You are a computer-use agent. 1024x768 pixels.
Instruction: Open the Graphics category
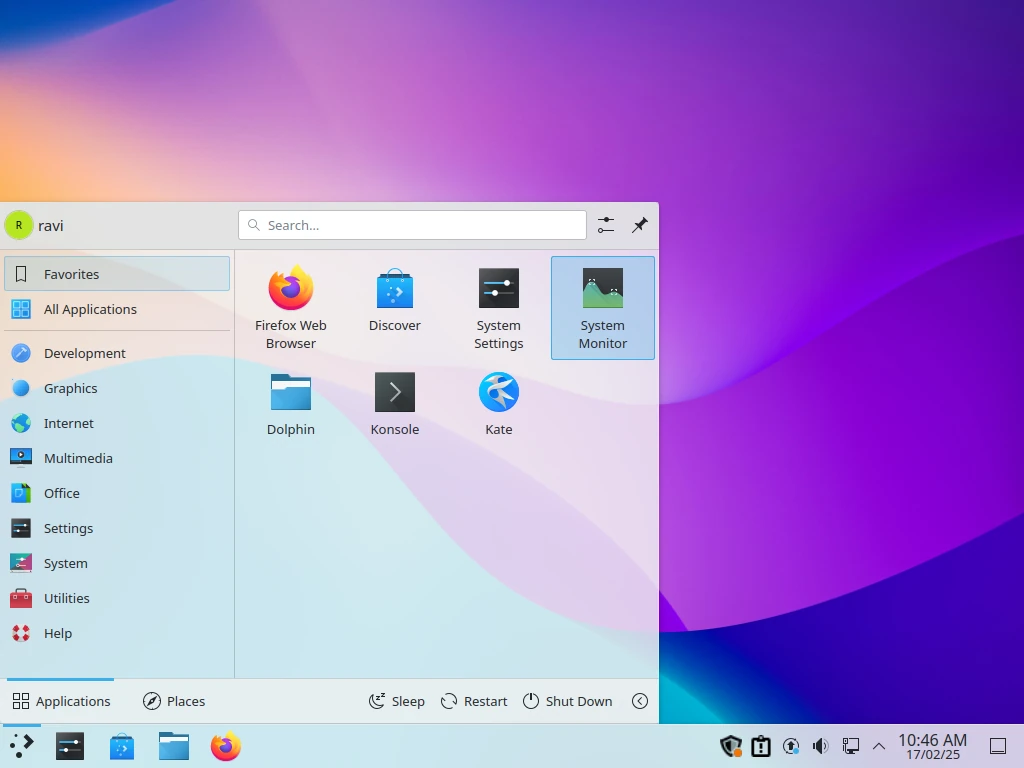pos(117,388)
